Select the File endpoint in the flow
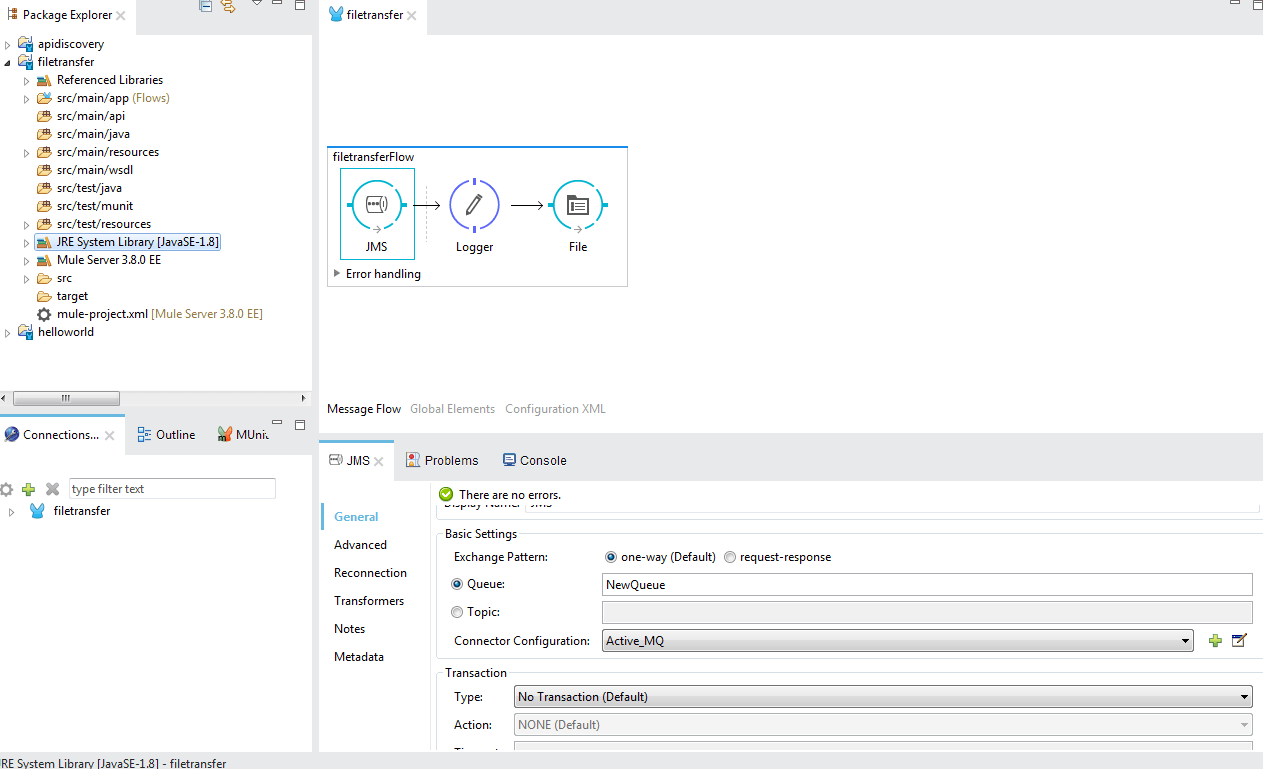This screenshot has height=769, width=1263. click(x=577, y=204)
